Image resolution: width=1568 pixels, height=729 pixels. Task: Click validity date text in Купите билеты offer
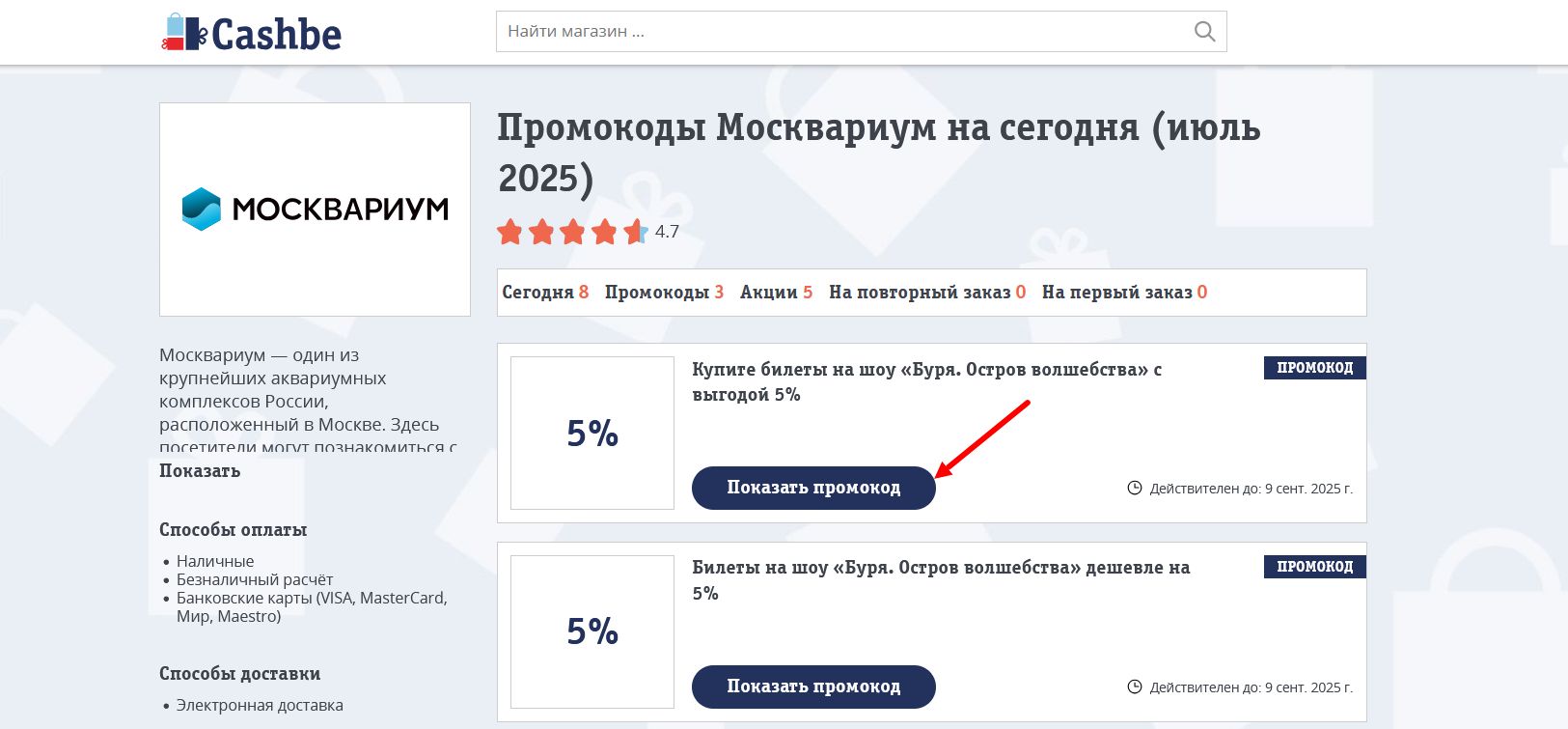(x=1252, y=489)
